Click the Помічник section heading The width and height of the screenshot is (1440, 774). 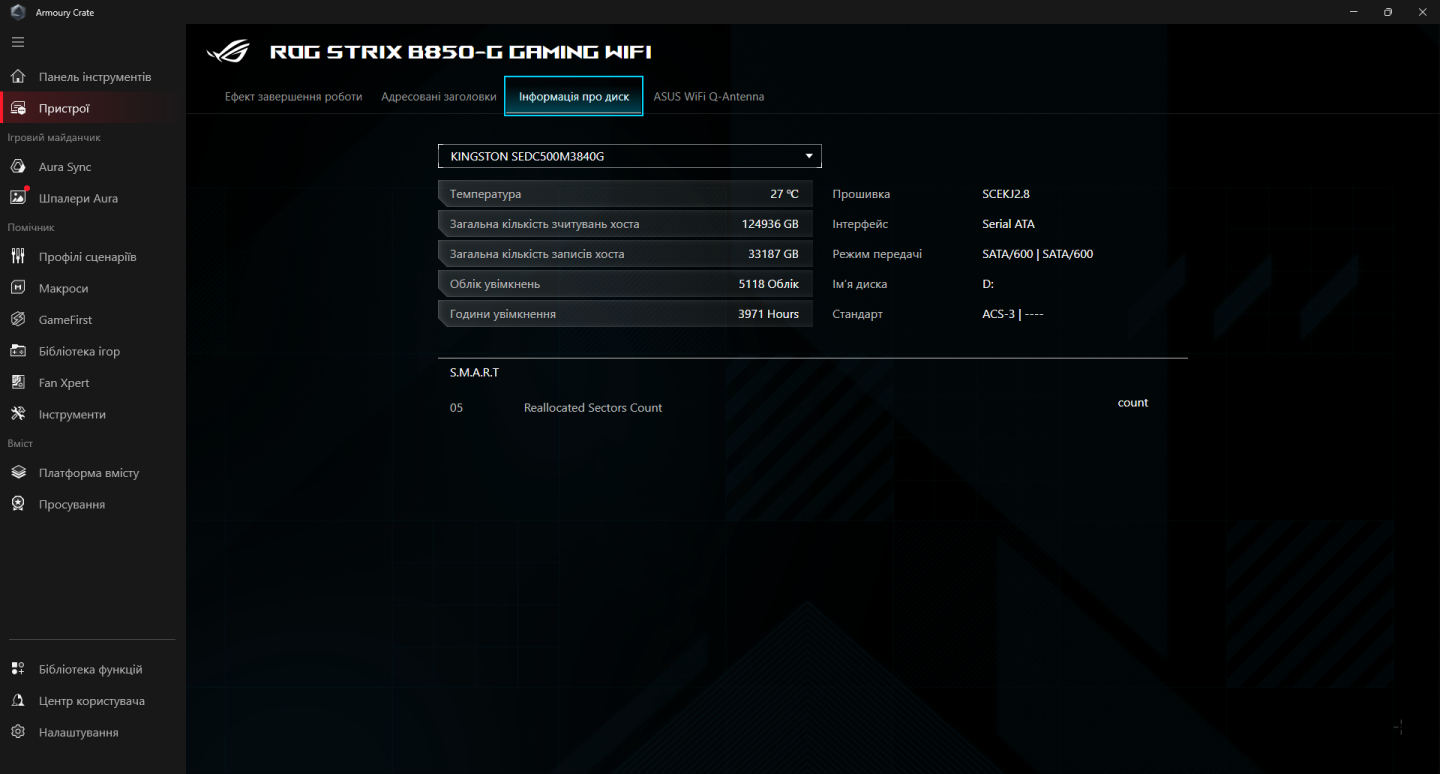31,228
